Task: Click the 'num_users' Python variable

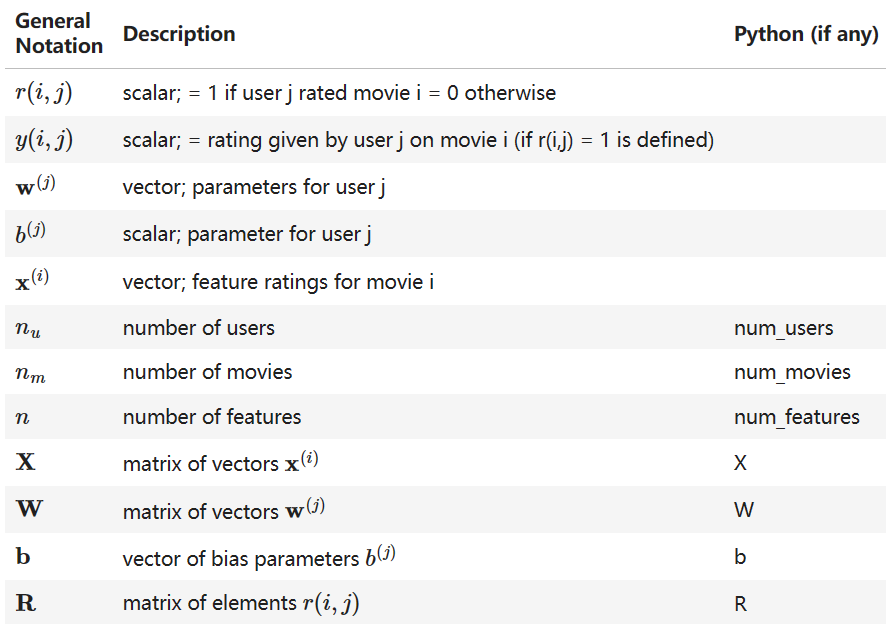Action: [x=783, y=328]
